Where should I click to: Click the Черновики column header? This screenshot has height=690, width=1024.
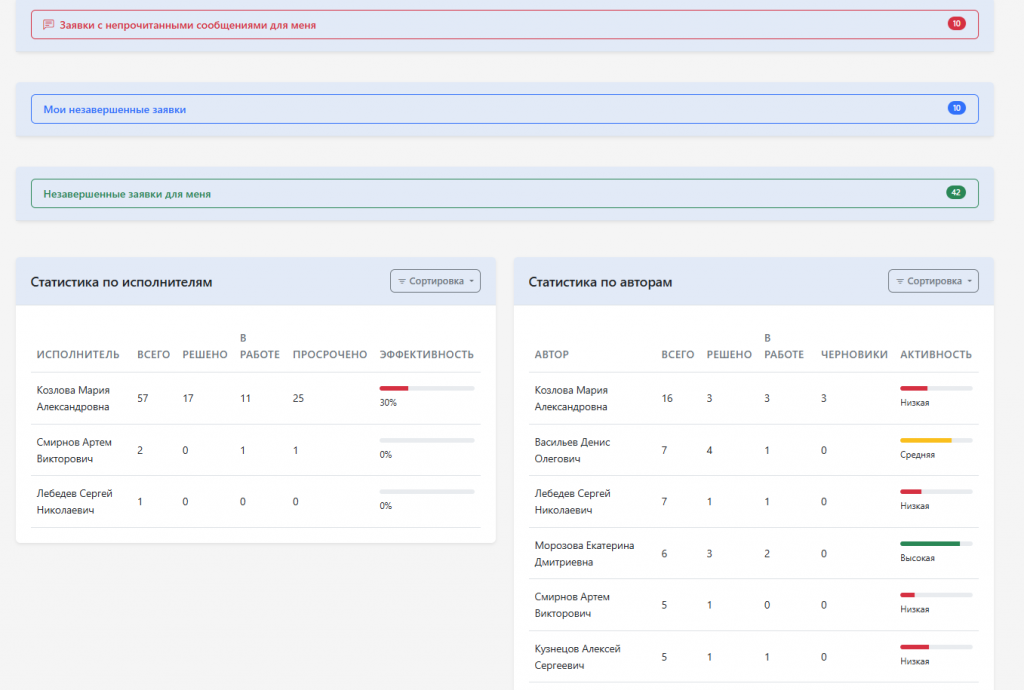(x=854, y=355)
